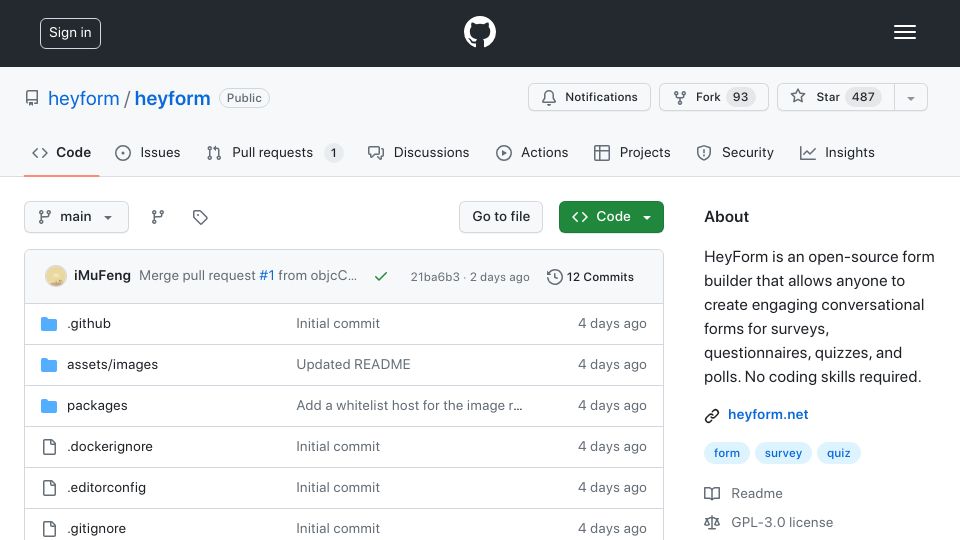Open the iMuFeng author link
This screenshot has width=960, height=540.
click(x=102, y=276)
